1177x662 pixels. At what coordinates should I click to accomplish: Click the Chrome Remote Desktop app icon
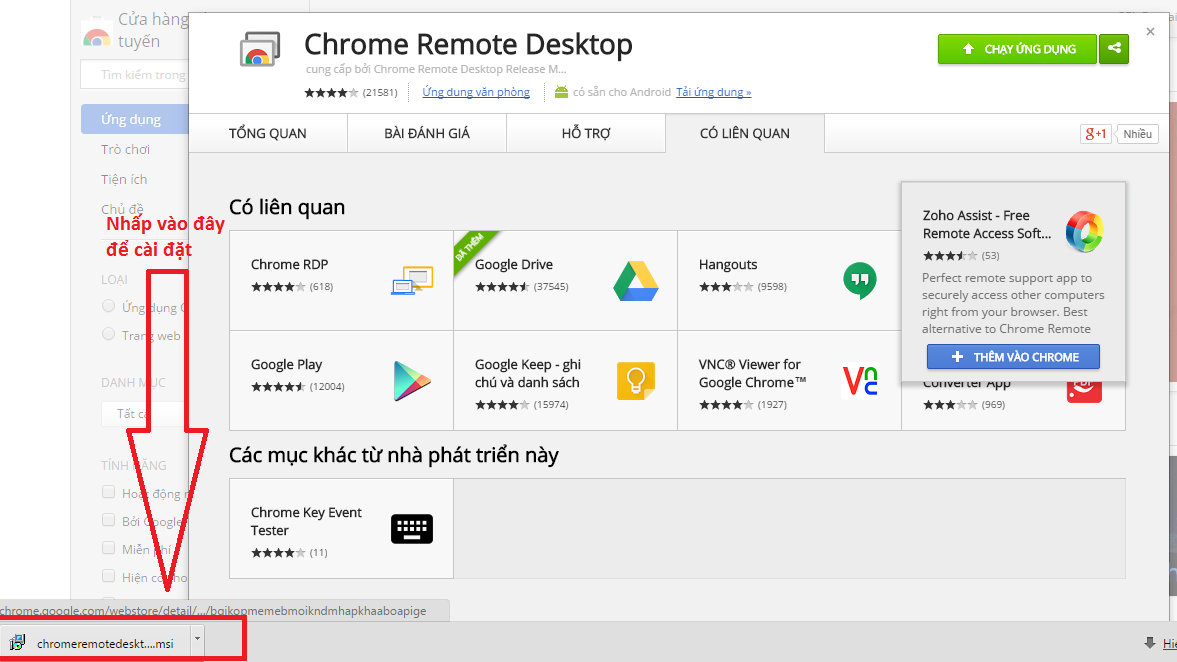(260, 49)
